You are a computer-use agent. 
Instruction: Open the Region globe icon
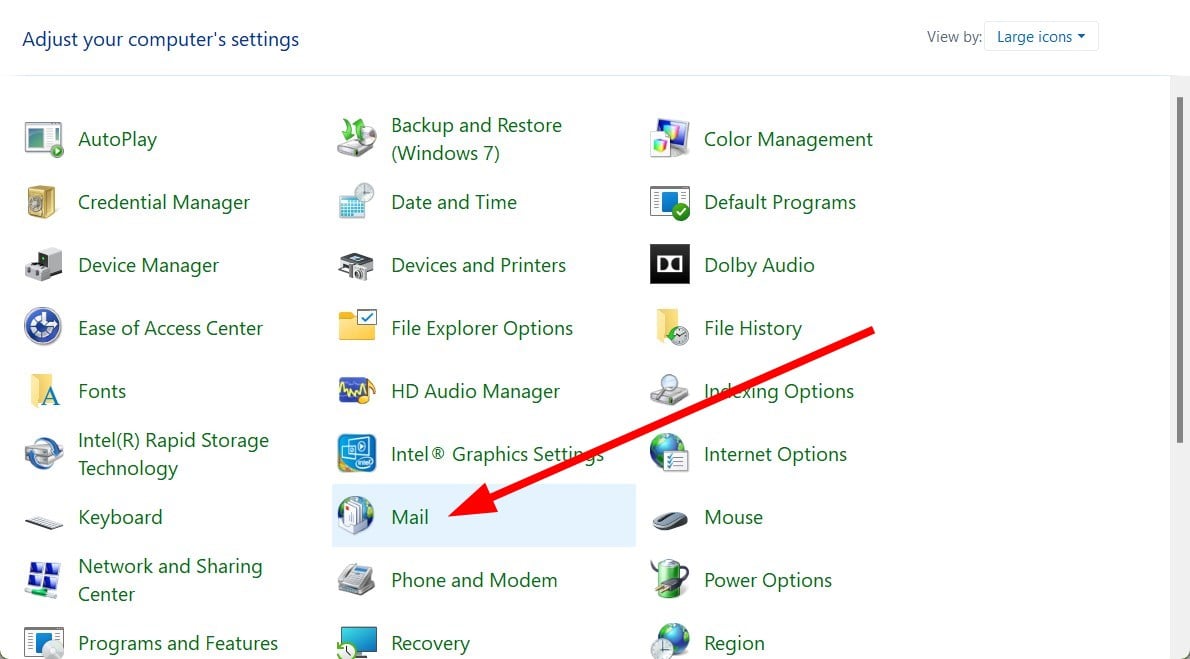[x=669, y=641]
